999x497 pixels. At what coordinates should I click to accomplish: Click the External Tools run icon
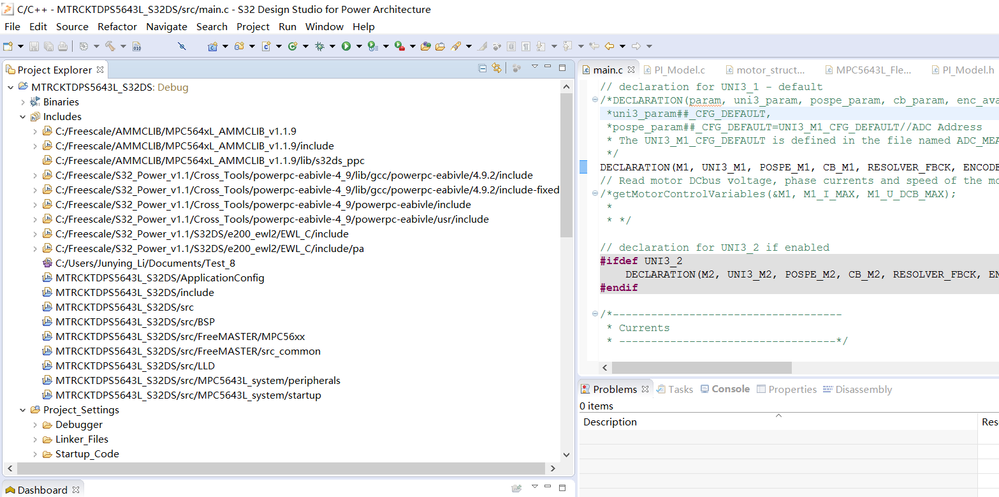(x=399, y=46)
